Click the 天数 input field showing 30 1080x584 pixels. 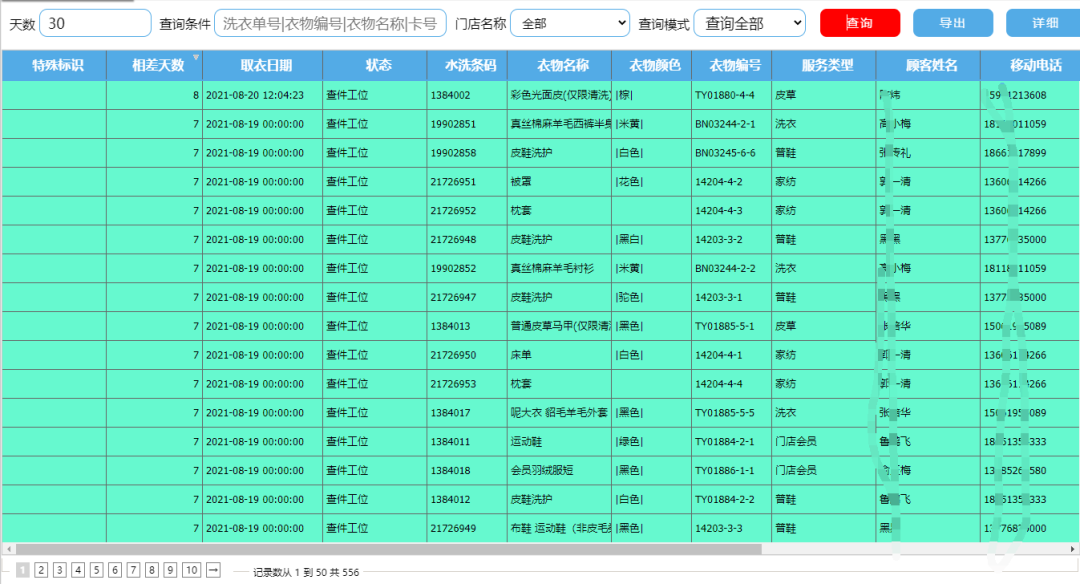coord(95,23)
